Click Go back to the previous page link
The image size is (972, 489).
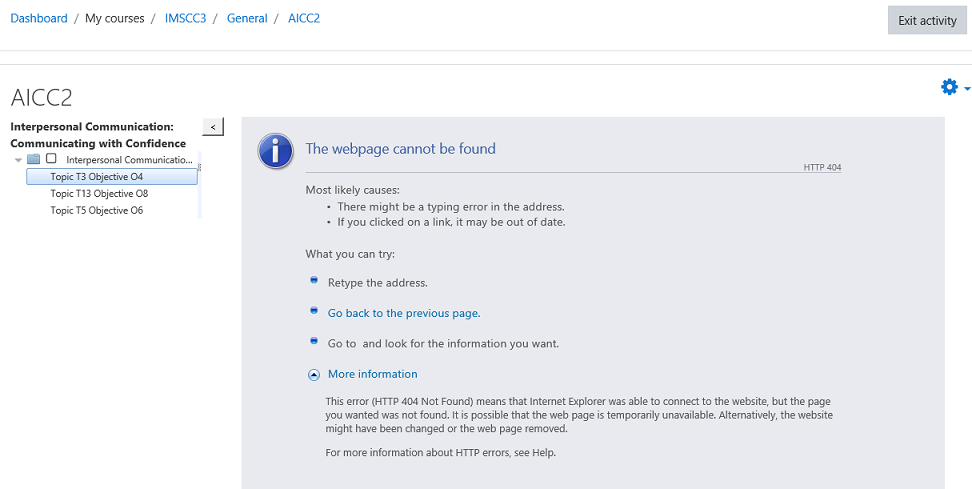[x=404, y=313]
